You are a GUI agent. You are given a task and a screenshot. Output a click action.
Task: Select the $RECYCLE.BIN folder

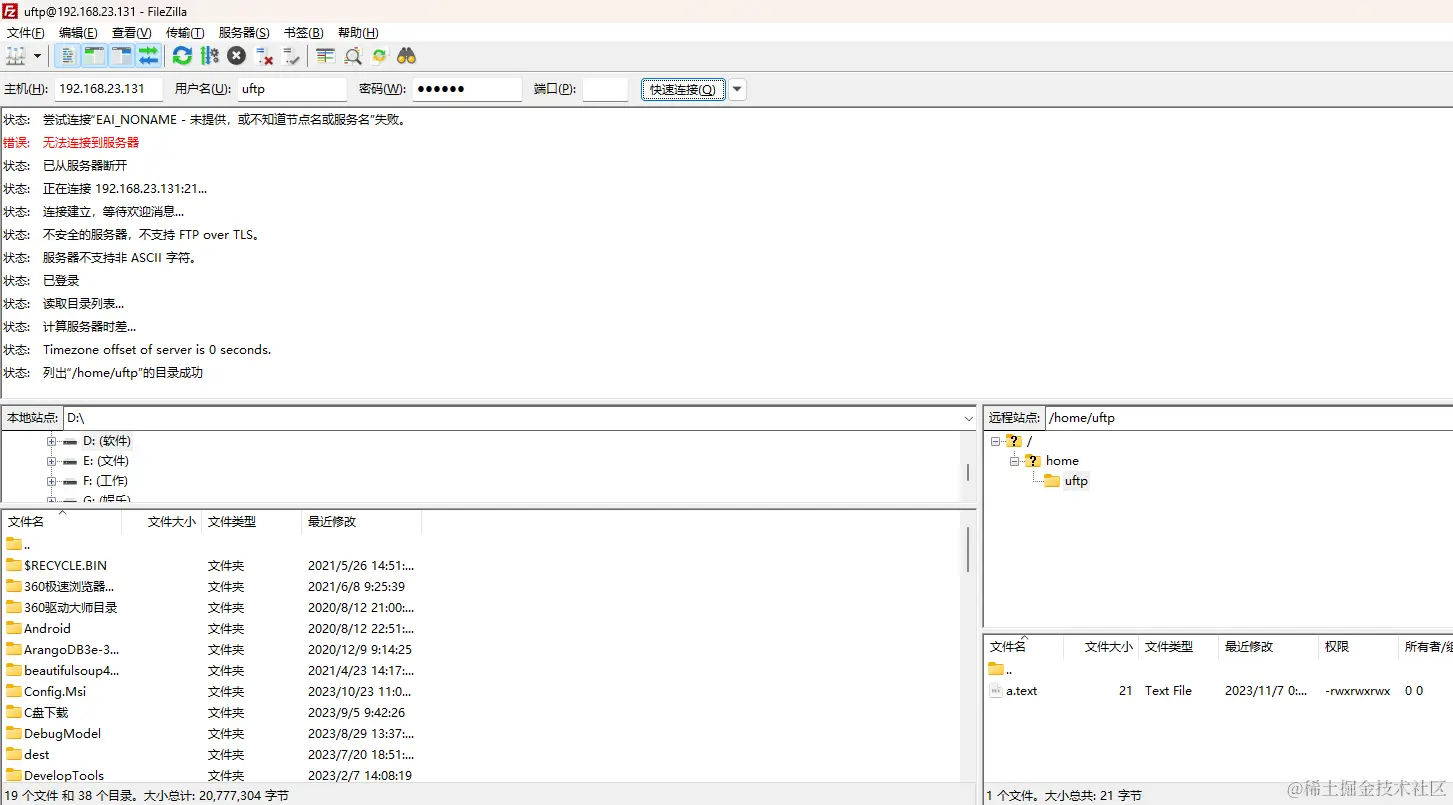click(x=65, y=565)
